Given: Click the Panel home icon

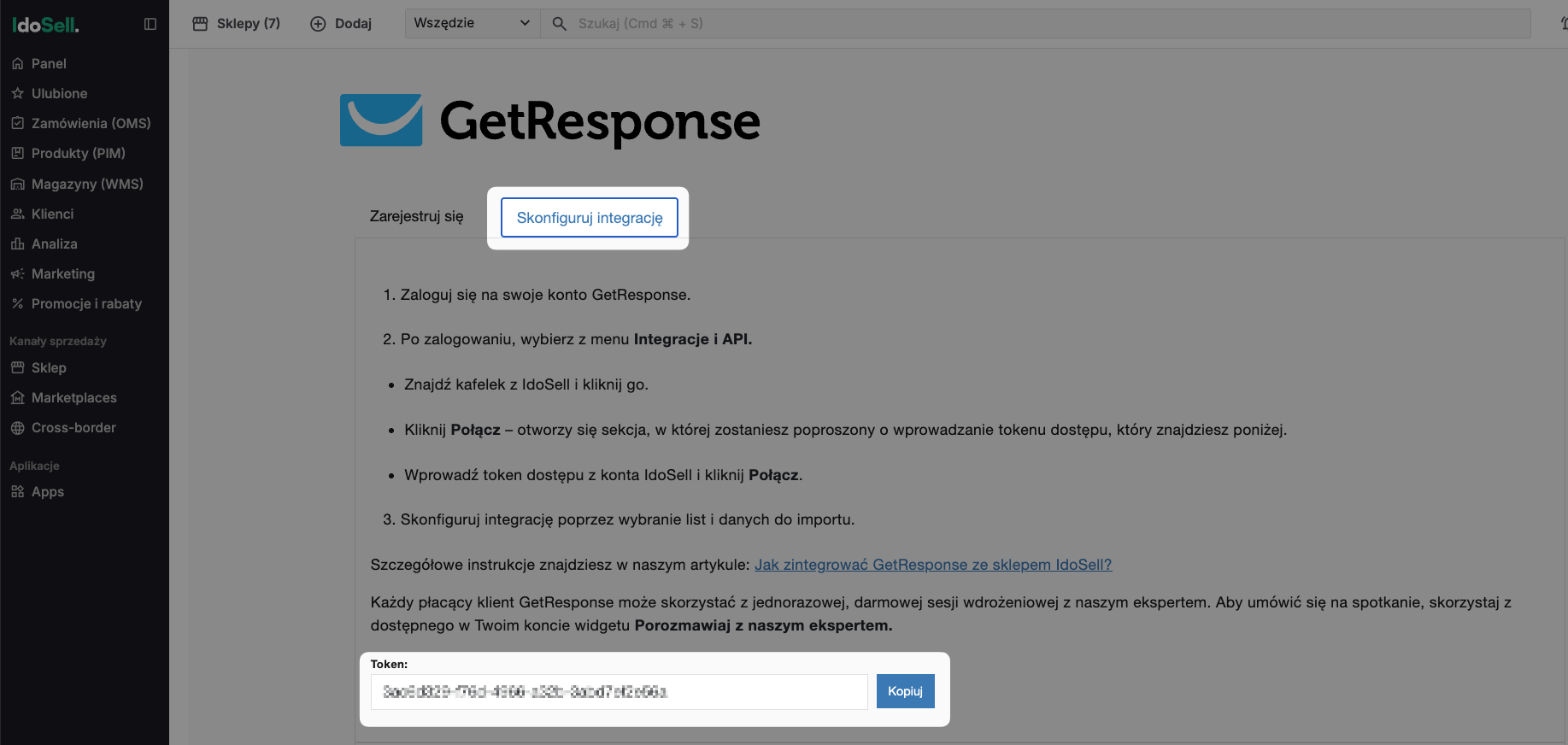Looking at the screenshot, I should [17, 63].
